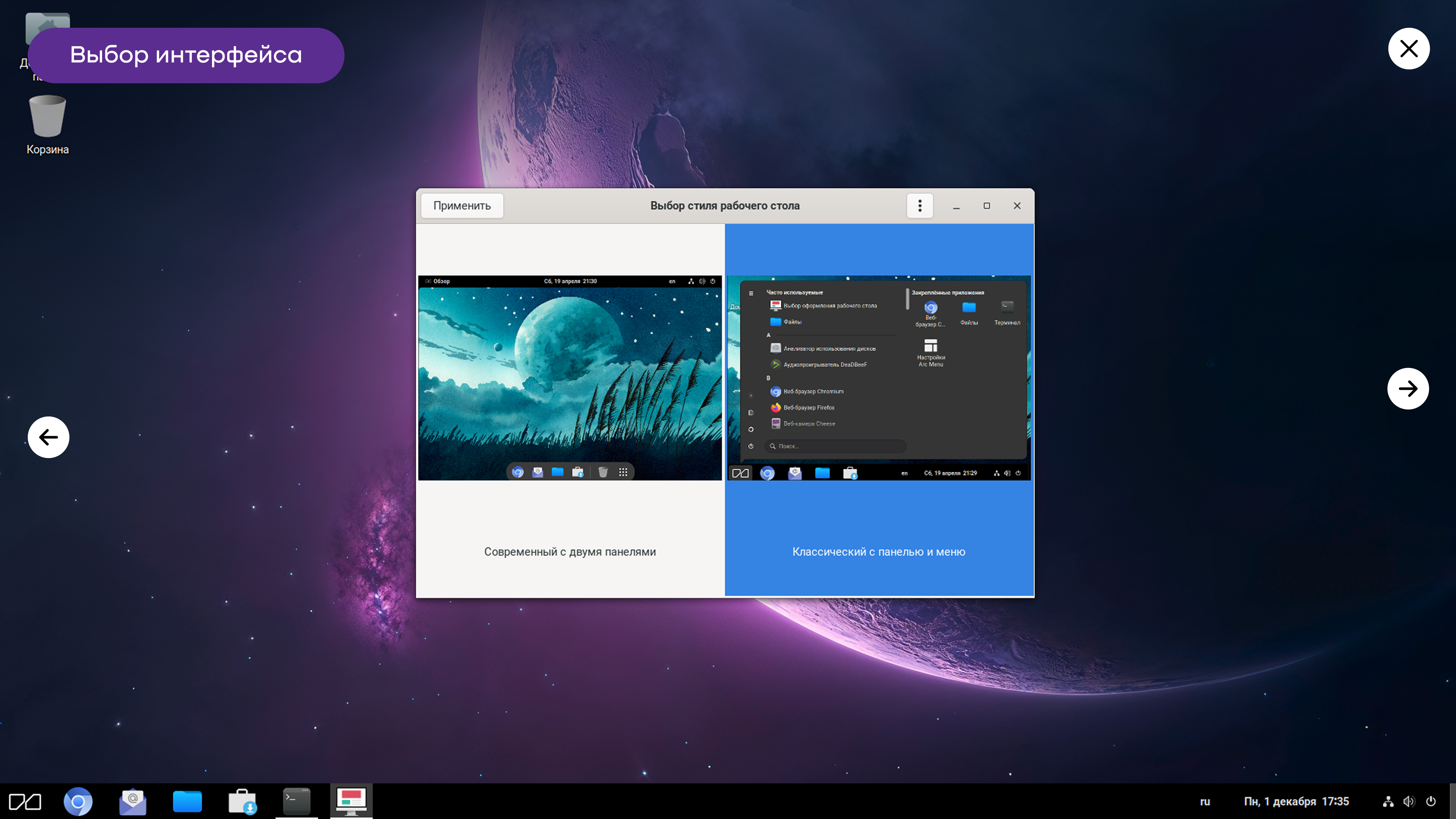Image resolution: width=1456 pixels, height=819 pixels.
Task: Click the right arrow next-slide button
Action: coord(1407,388)
